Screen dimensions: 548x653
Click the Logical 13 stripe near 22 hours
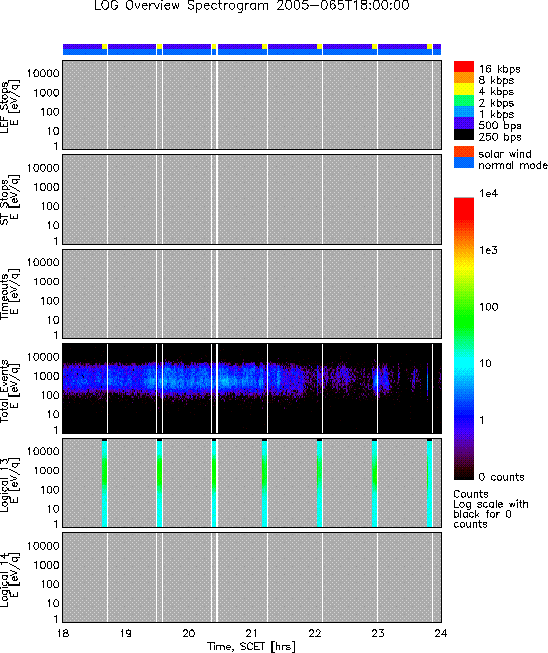[319, 483]
